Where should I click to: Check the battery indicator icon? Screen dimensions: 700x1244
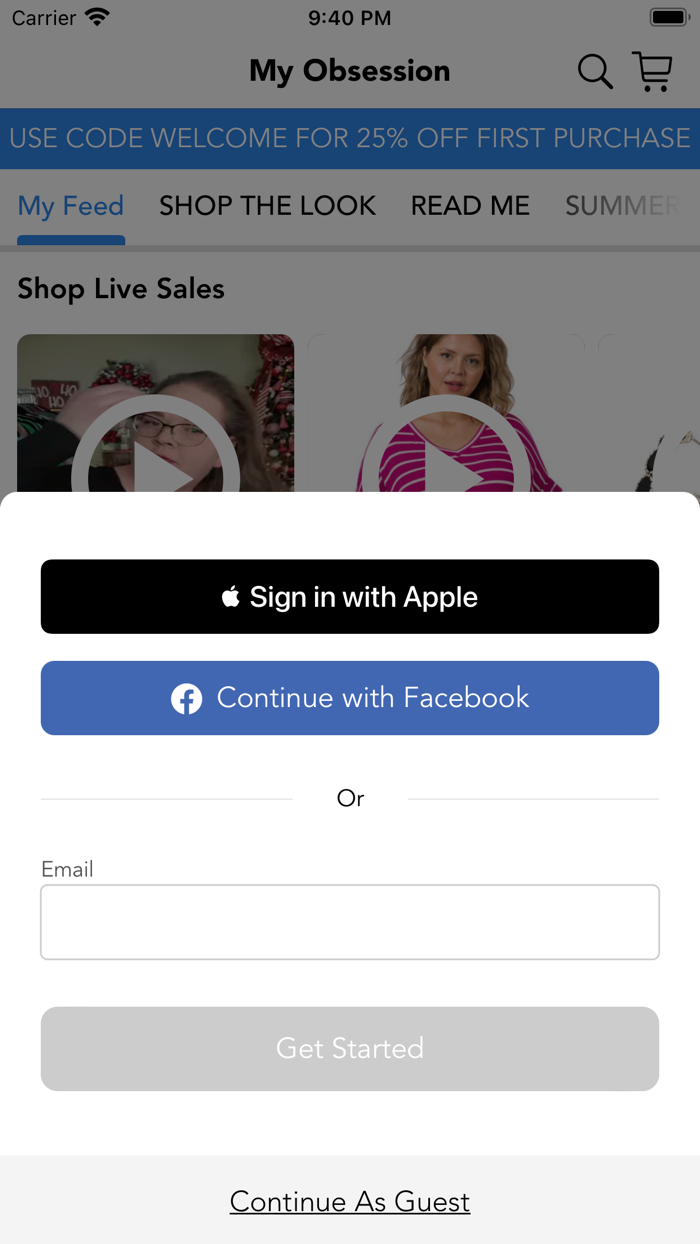click(x=667, y=17)
